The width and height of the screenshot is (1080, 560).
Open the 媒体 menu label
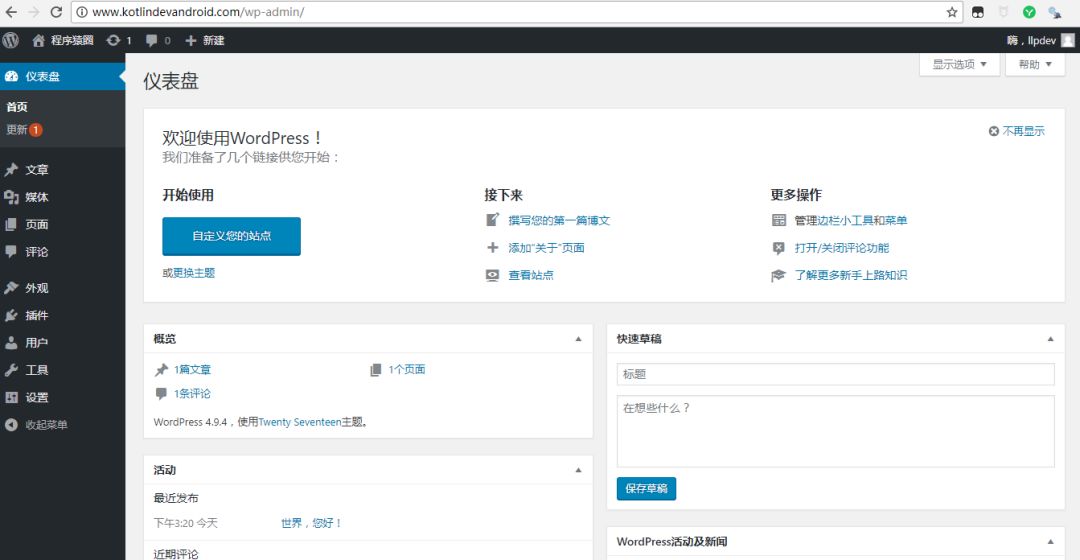pyautogui.click(x=37, y=197)
